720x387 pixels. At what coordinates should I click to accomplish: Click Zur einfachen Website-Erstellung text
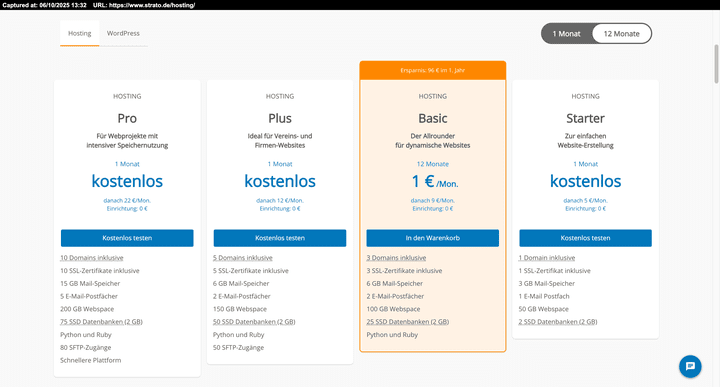pos(585,140)
